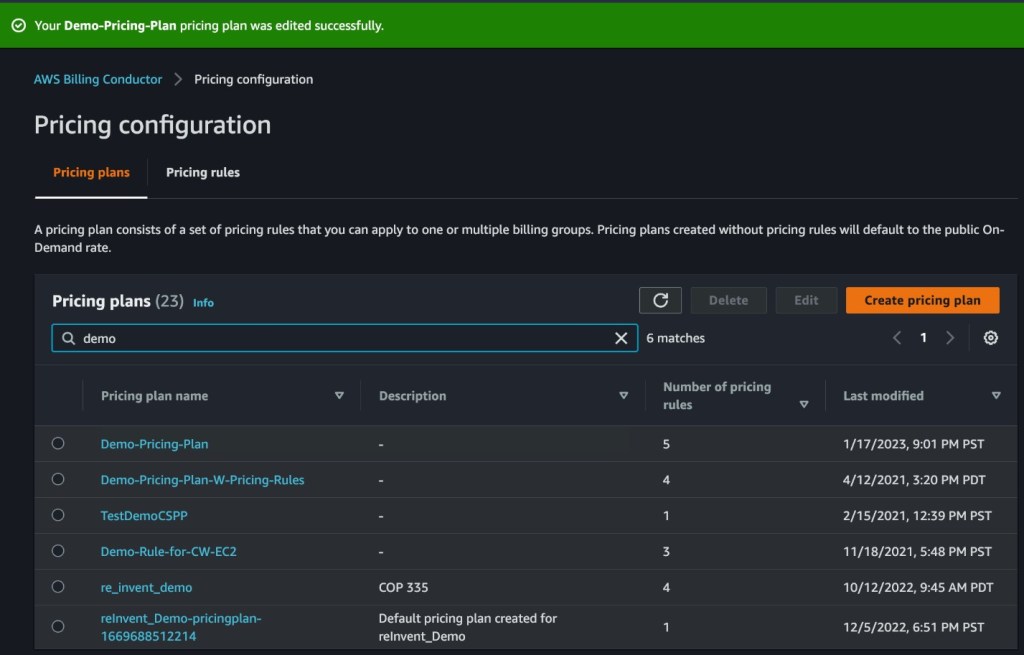The image size is (1024, 655).
Task: Clear the demo search text
Action: 621,339
